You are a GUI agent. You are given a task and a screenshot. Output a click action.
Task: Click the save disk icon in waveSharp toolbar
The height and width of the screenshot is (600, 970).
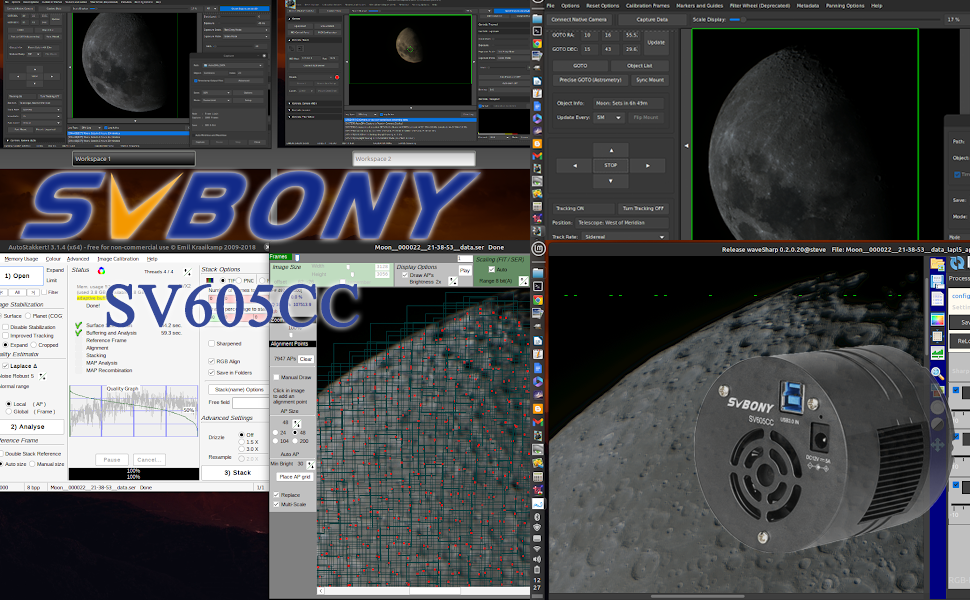coord(937,282)
